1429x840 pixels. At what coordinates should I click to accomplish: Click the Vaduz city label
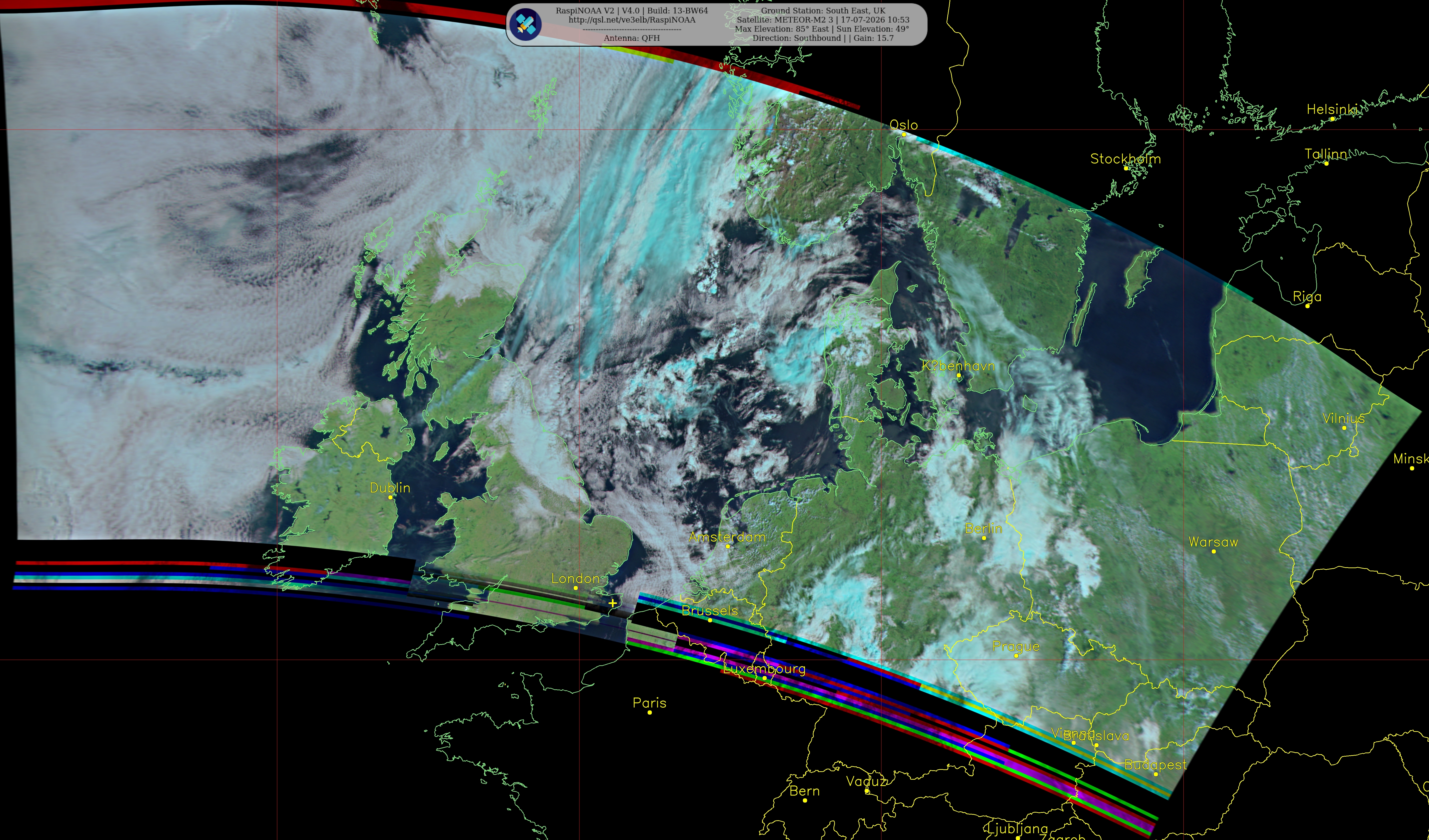(x=866, y=782)
